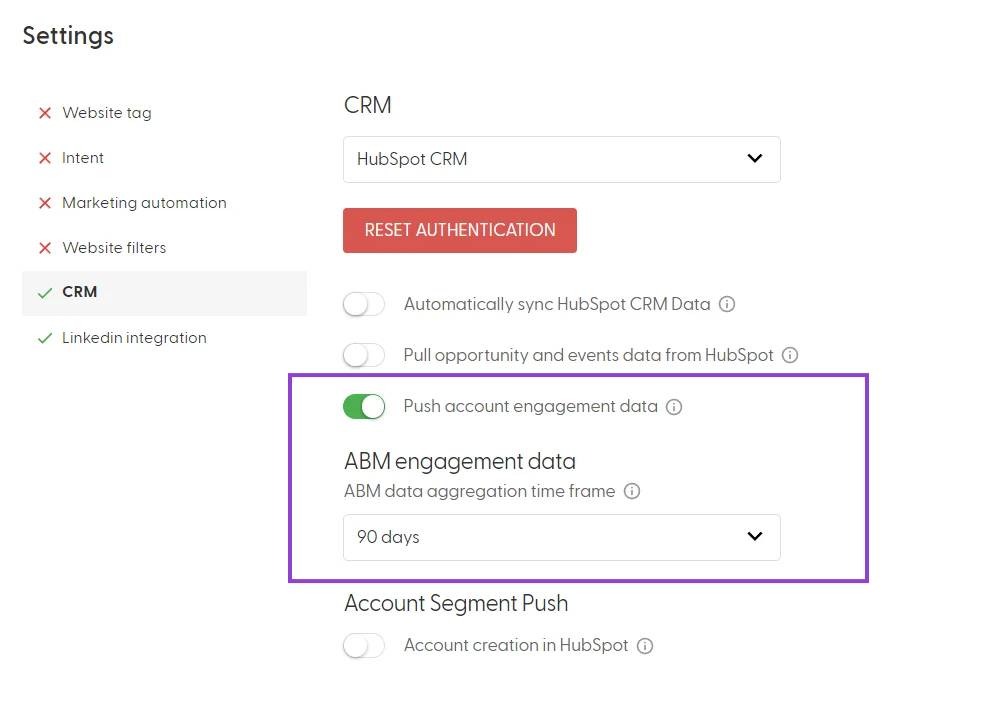Image resolution: width=982 pixels, height=717 pixels.
Task: Click info icon beside ABM data aggregation time frame
Action: pos(632,491)
